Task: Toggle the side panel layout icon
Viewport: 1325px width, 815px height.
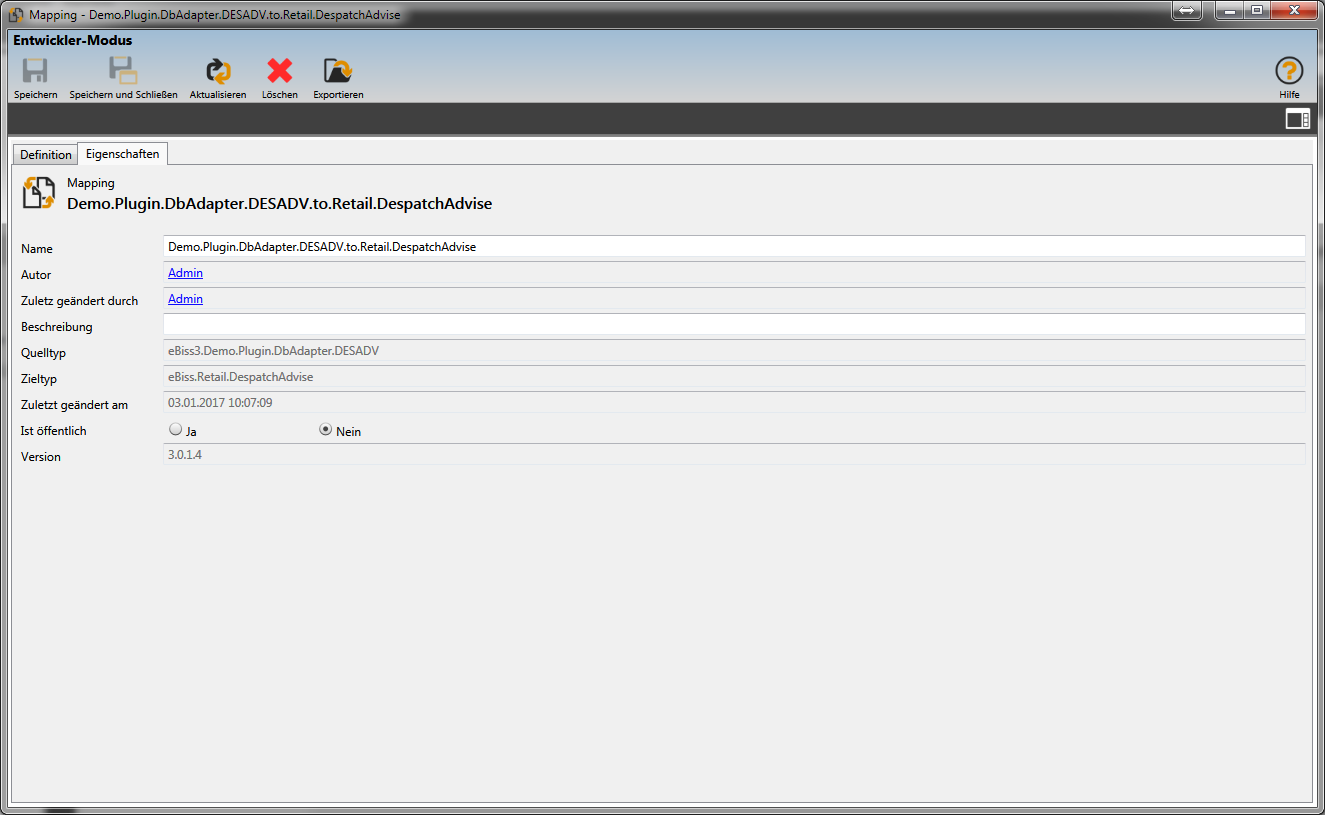Action: click(1297, 120)
